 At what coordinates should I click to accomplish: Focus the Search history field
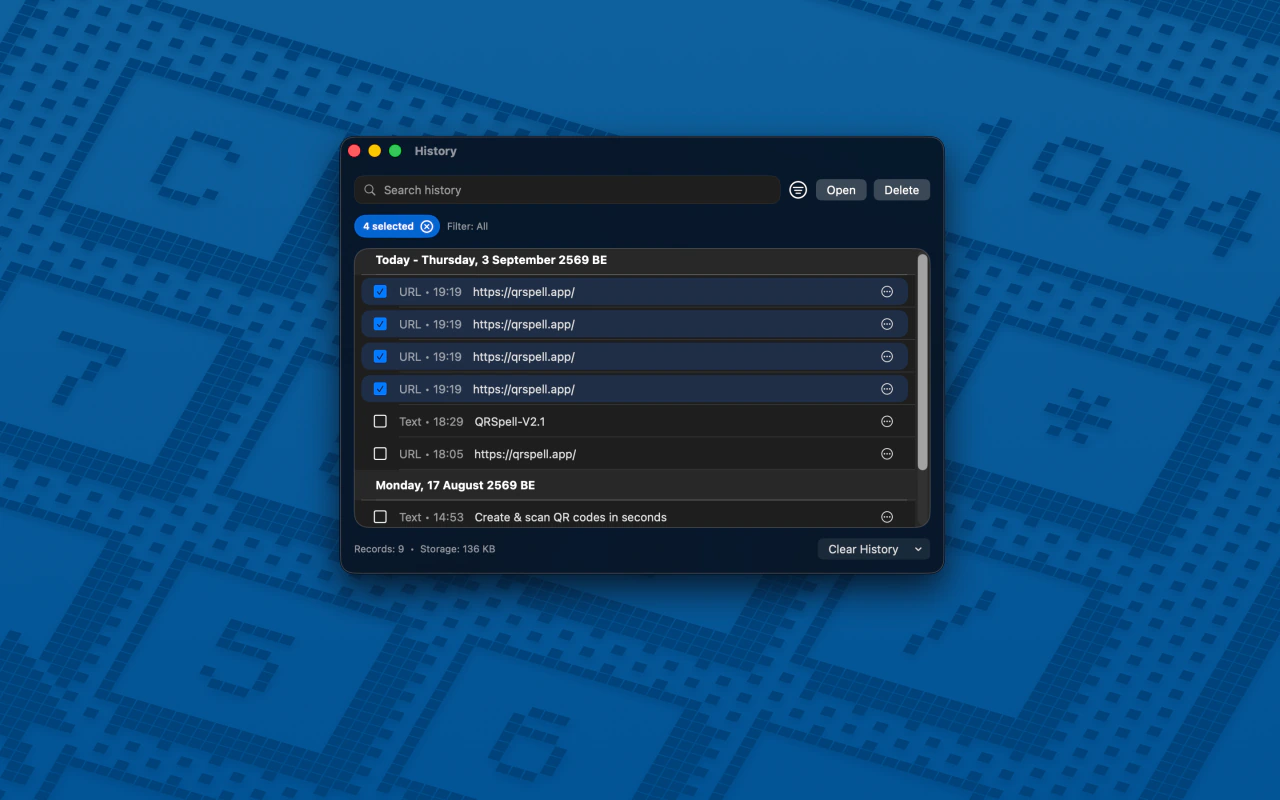coord(567,190)
